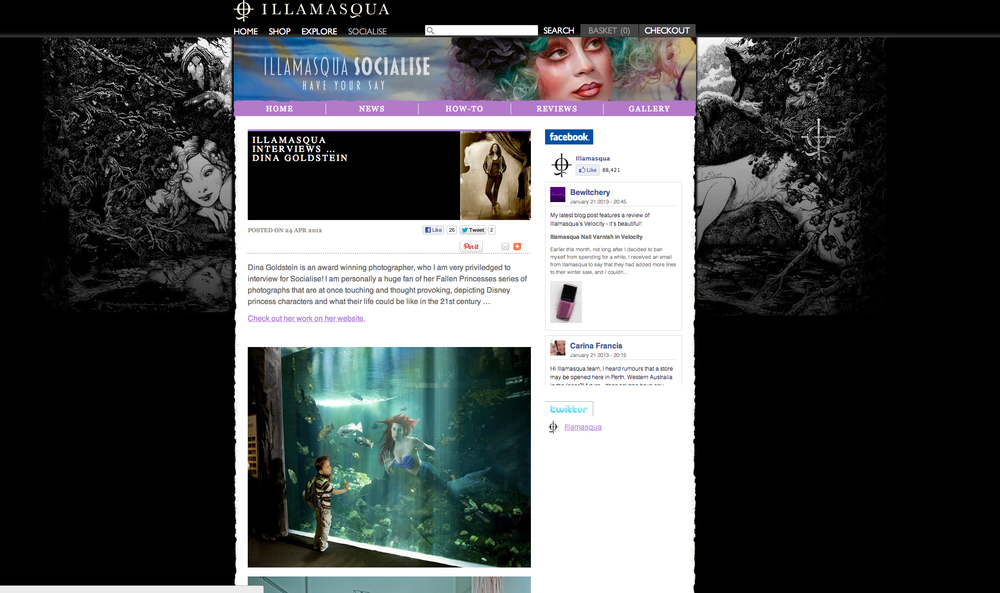1000x593 pixels.
Task: Select the purple HOME tab
Action: 279,108
